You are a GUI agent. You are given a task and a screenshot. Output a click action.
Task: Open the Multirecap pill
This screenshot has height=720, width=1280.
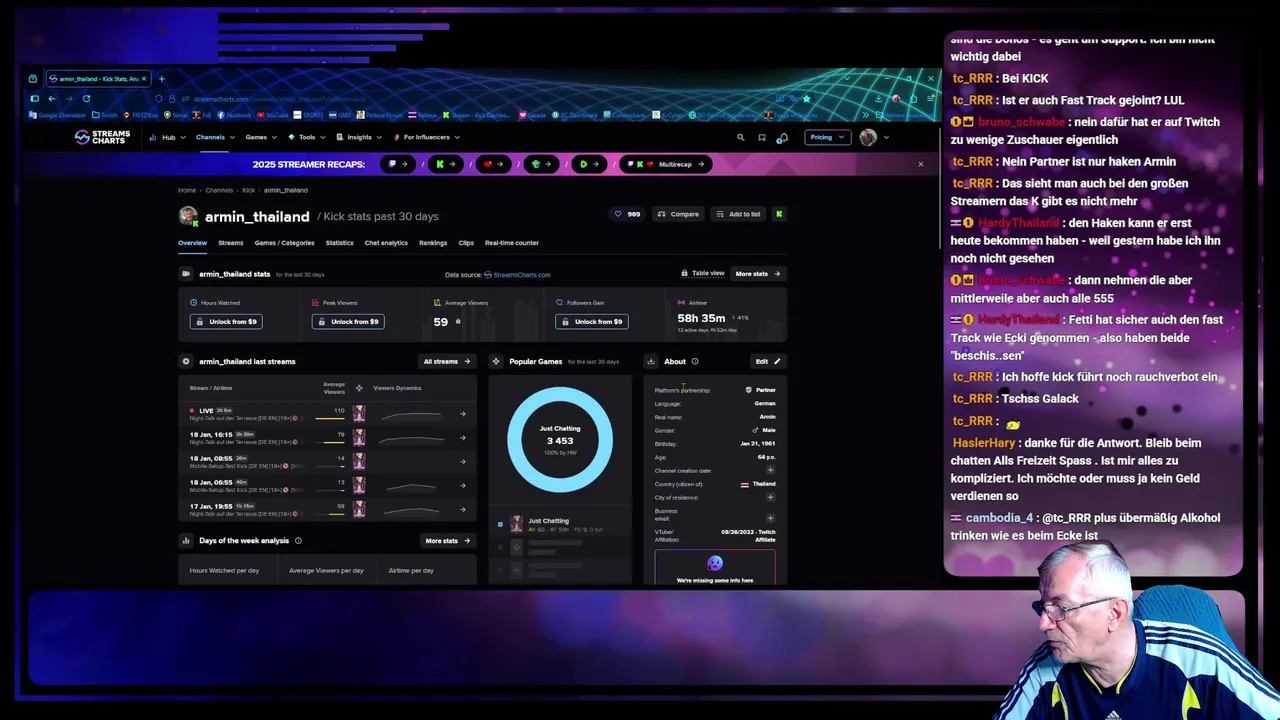667,164
